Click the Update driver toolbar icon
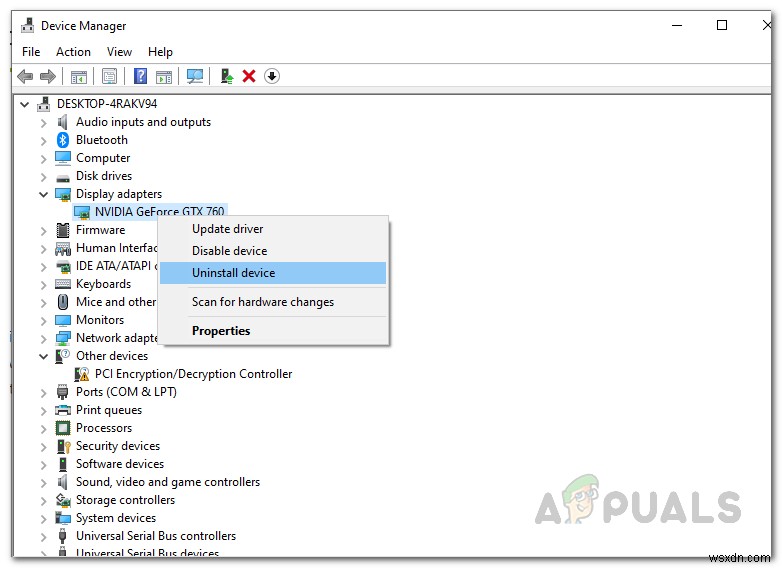This screenshot has height=568, width=782. (227, 76)
